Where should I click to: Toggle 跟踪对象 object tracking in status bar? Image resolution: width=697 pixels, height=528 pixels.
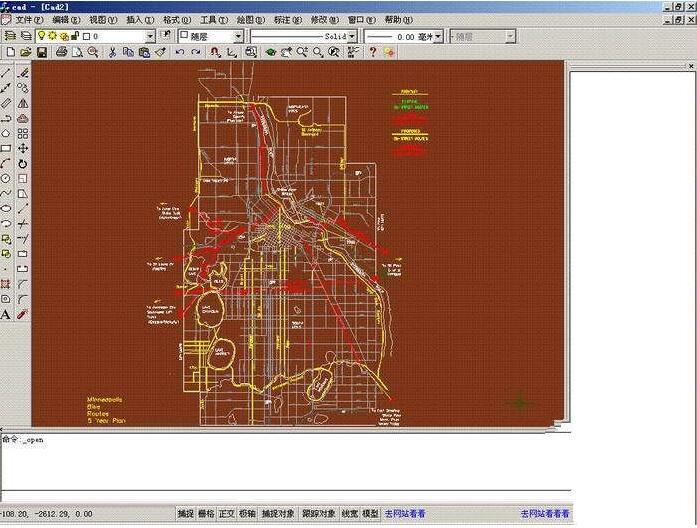tap(318, 514)
